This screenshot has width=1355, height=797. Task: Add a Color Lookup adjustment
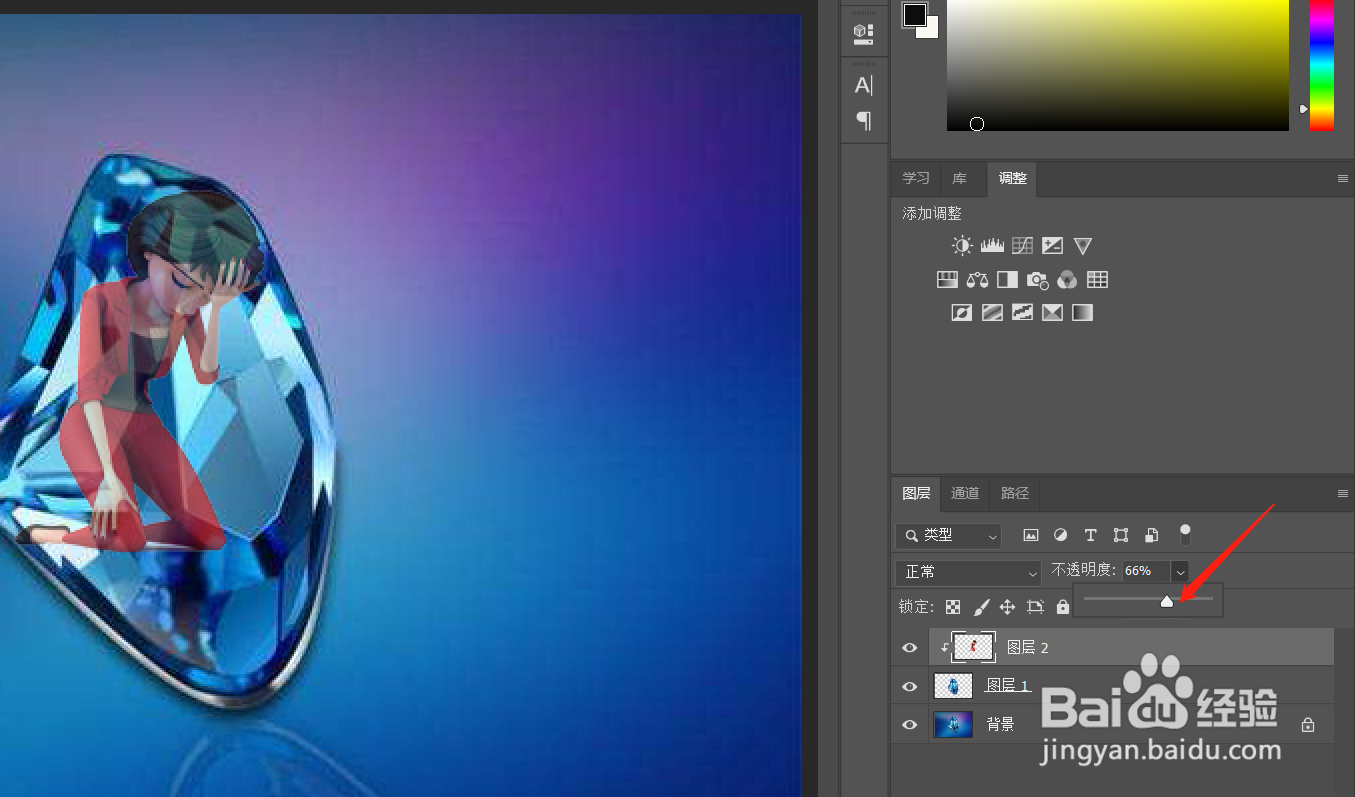[1097, 279]
